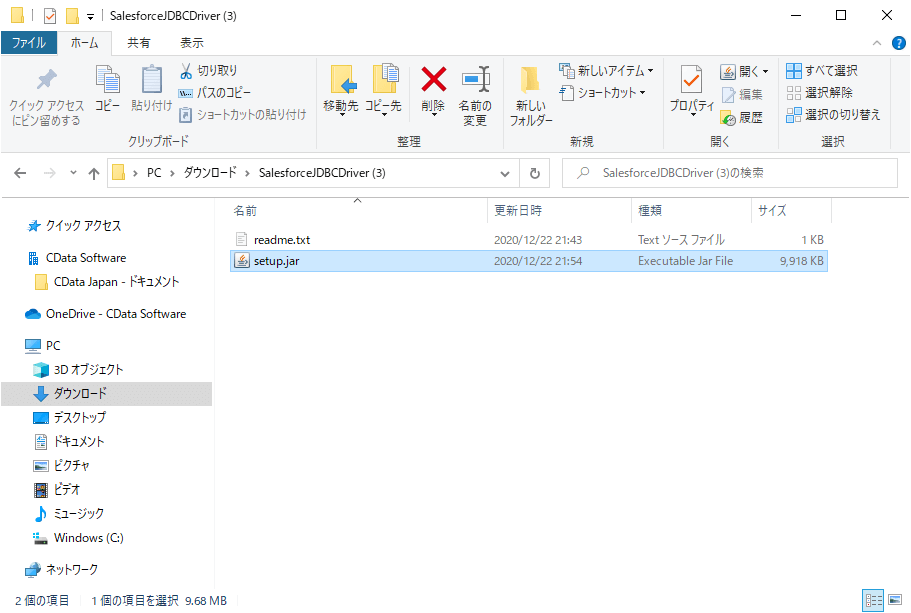Sort by 名前 column header
The image size is (911, 613).
coord(358,211)
